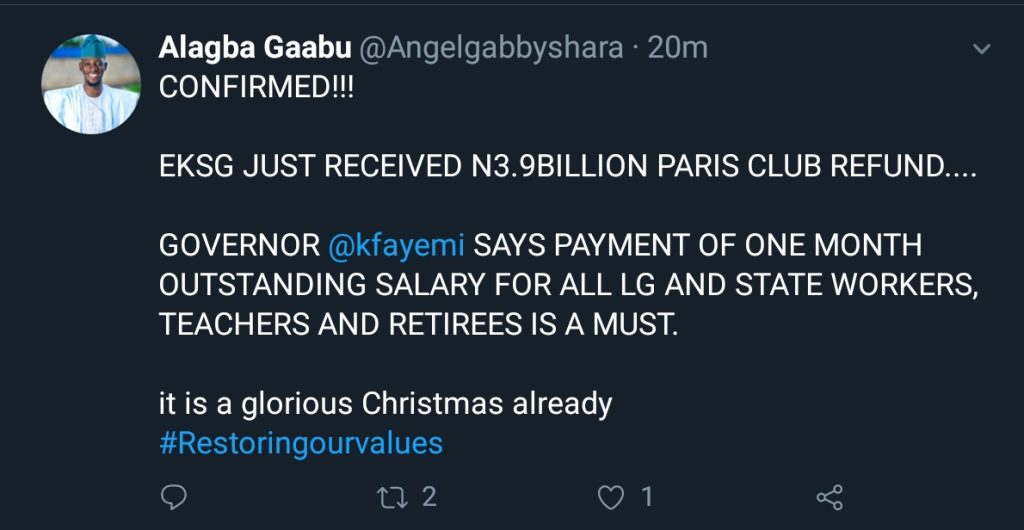
Task: Reply to Alagba Gaabu's tweet
Action: click(x=174, y=496)
